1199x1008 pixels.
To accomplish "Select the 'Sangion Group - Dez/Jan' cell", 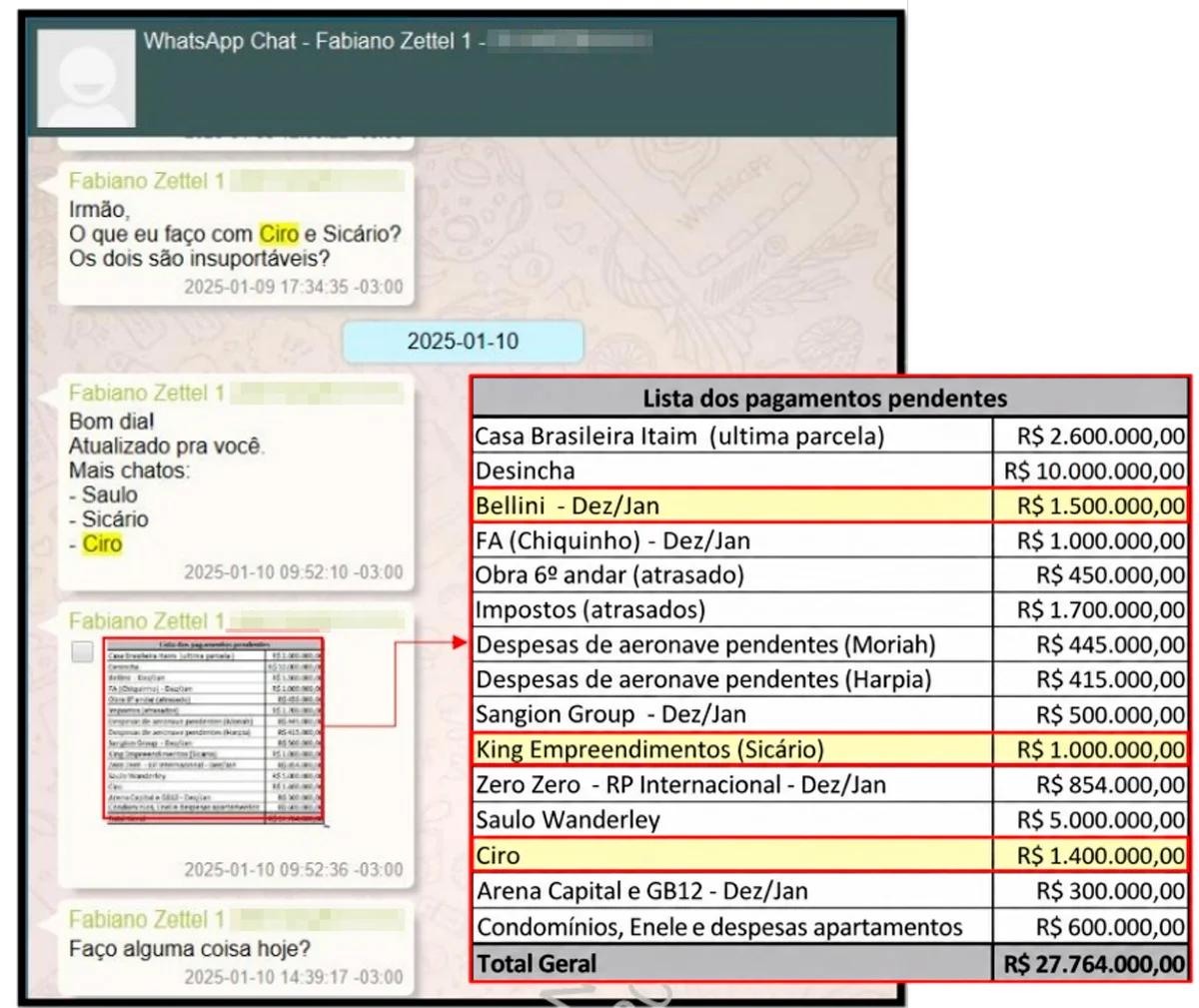I will tap(732, 714).
